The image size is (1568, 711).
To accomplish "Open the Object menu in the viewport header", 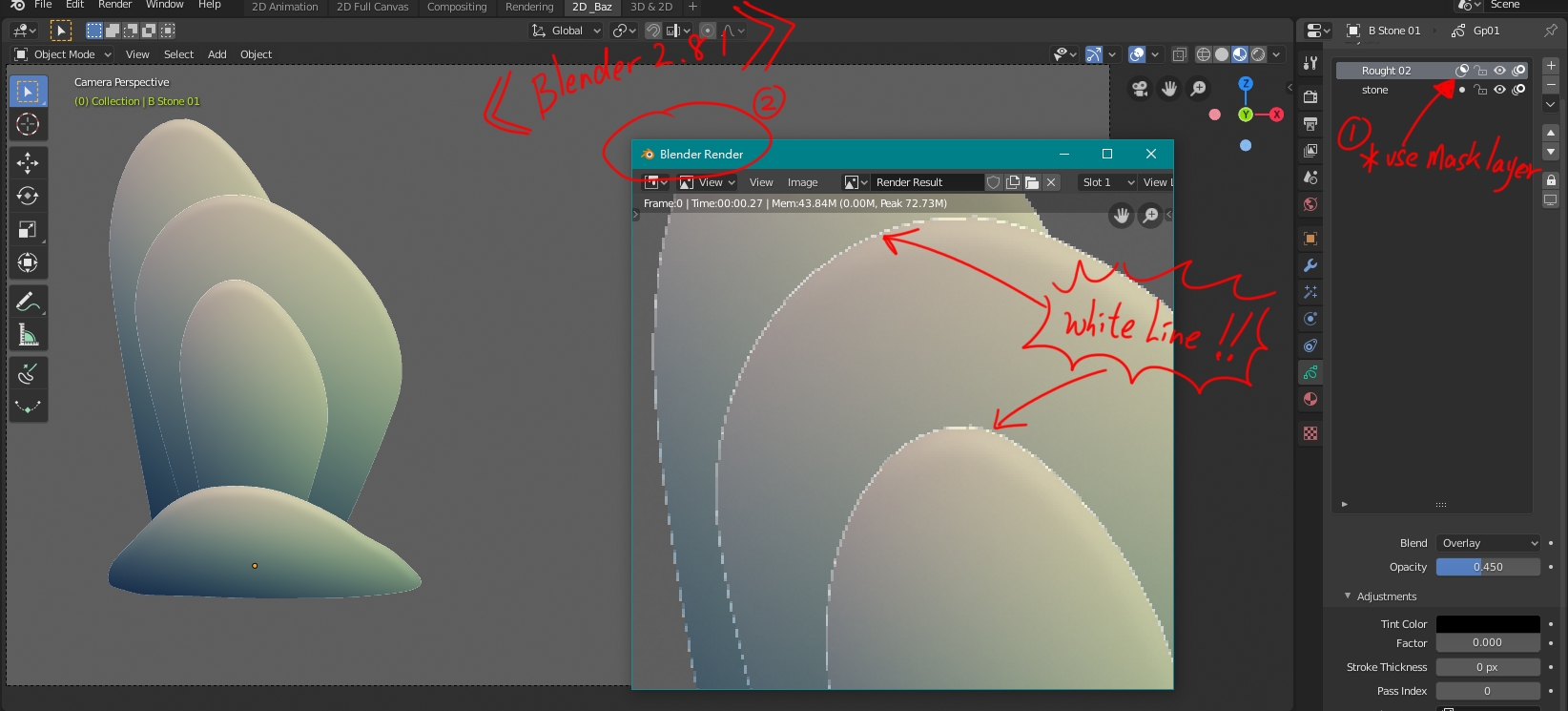I will click(x=256, y=54).
